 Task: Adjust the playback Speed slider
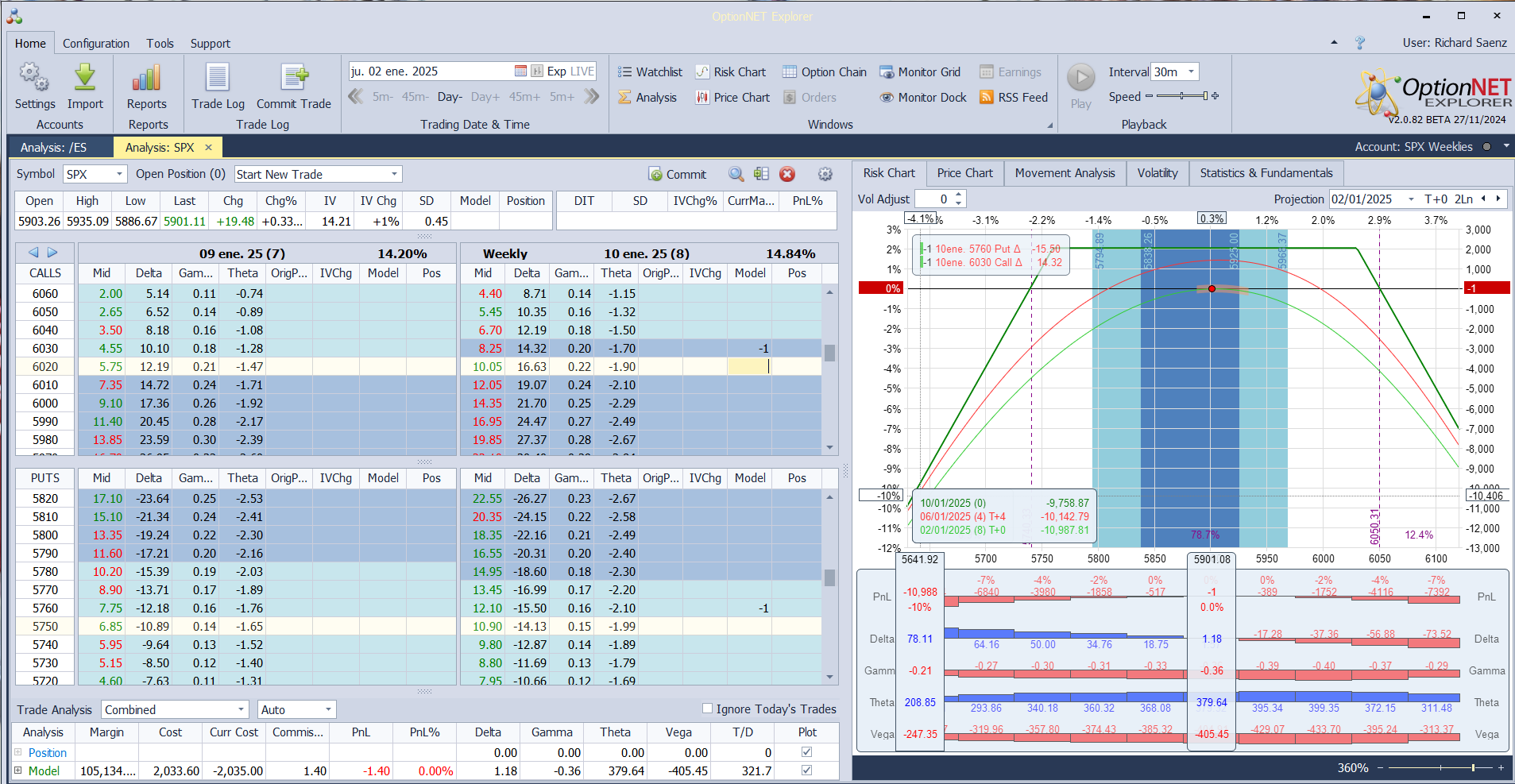(1182, 96)
